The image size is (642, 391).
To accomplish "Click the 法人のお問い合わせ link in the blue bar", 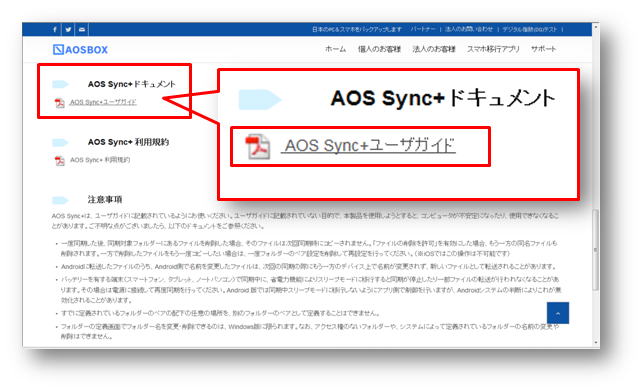I will coord(469,29).
